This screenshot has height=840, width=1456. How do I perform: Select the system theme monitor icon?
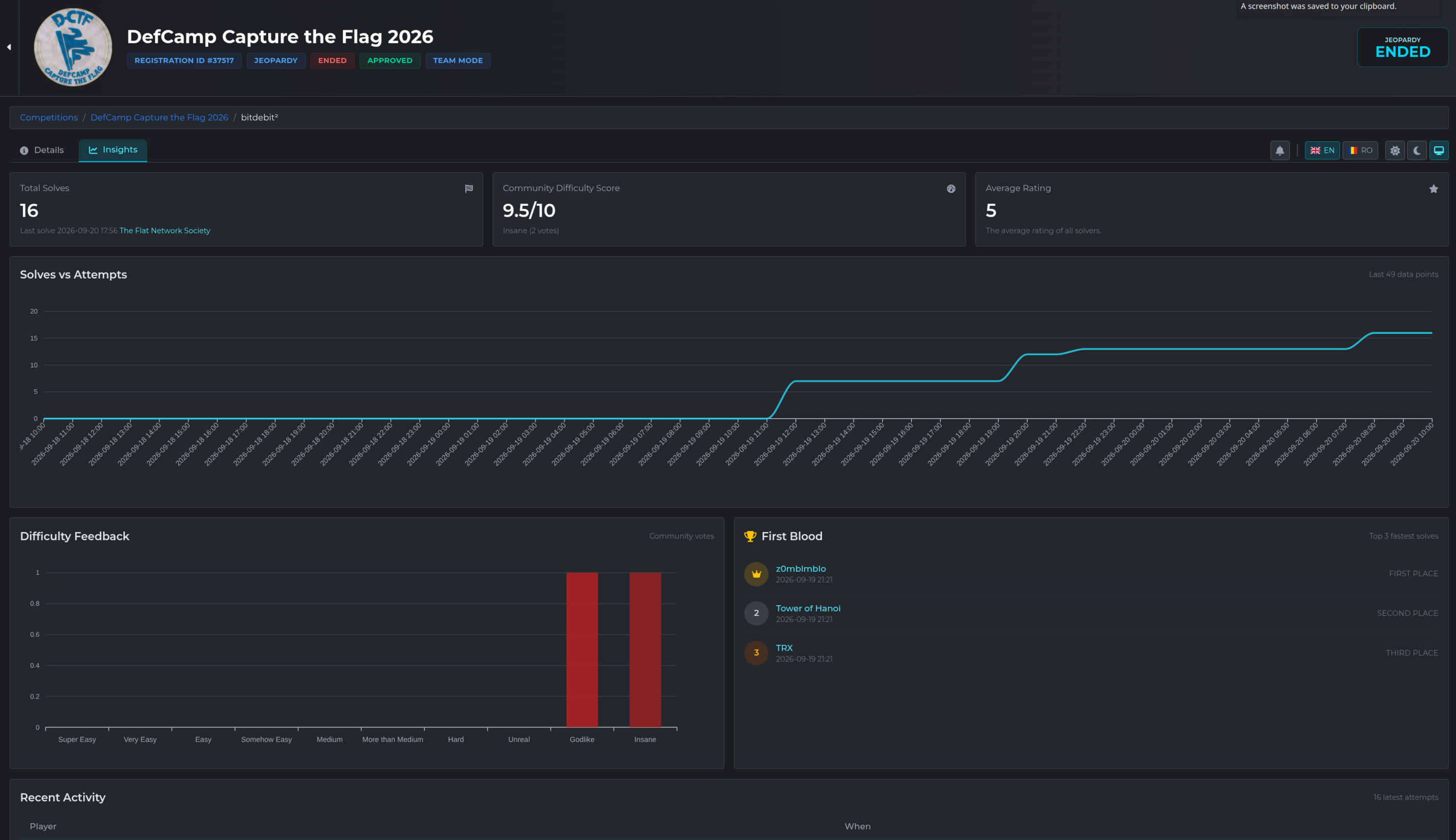(1439, 150)
